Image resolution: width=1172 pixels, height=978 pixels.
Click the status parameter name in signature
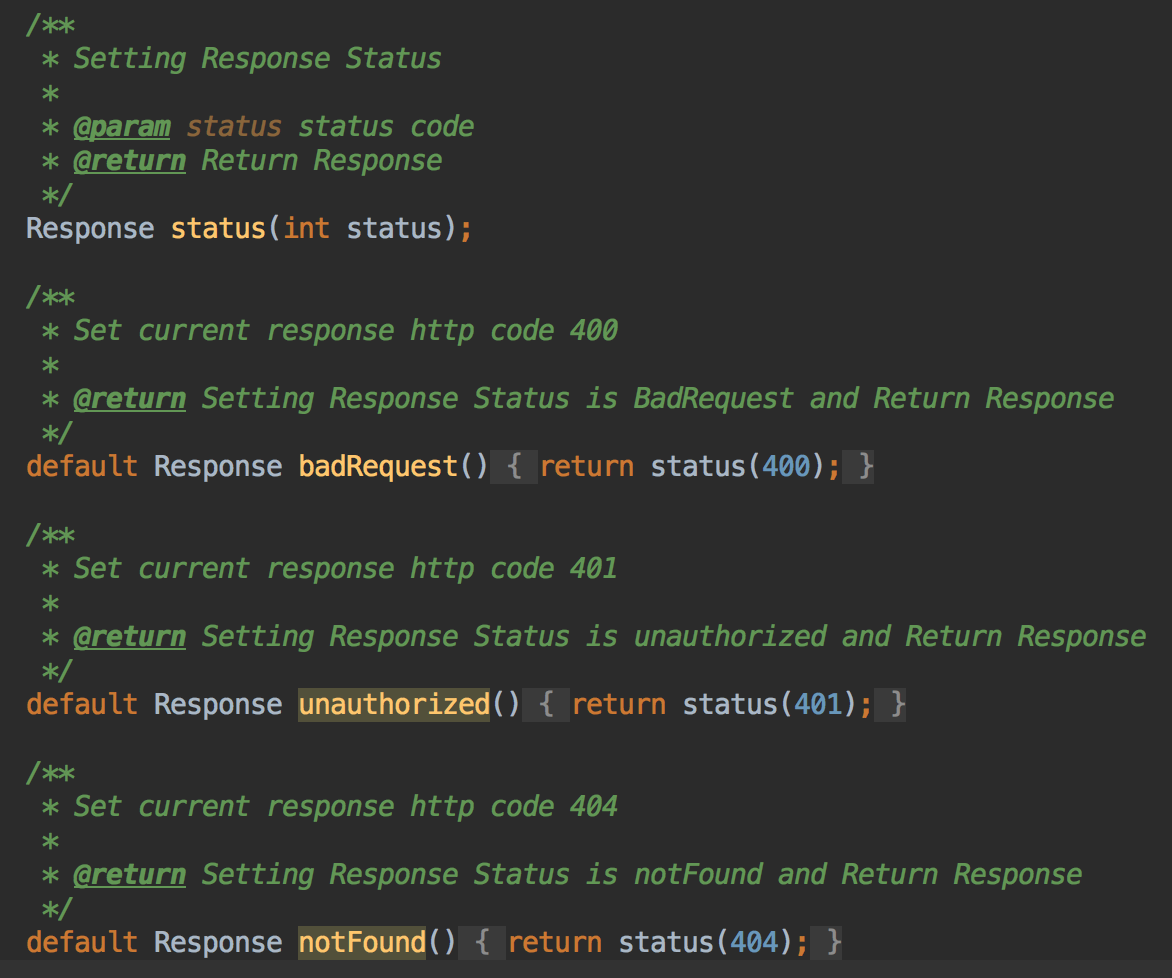(399, 228)
